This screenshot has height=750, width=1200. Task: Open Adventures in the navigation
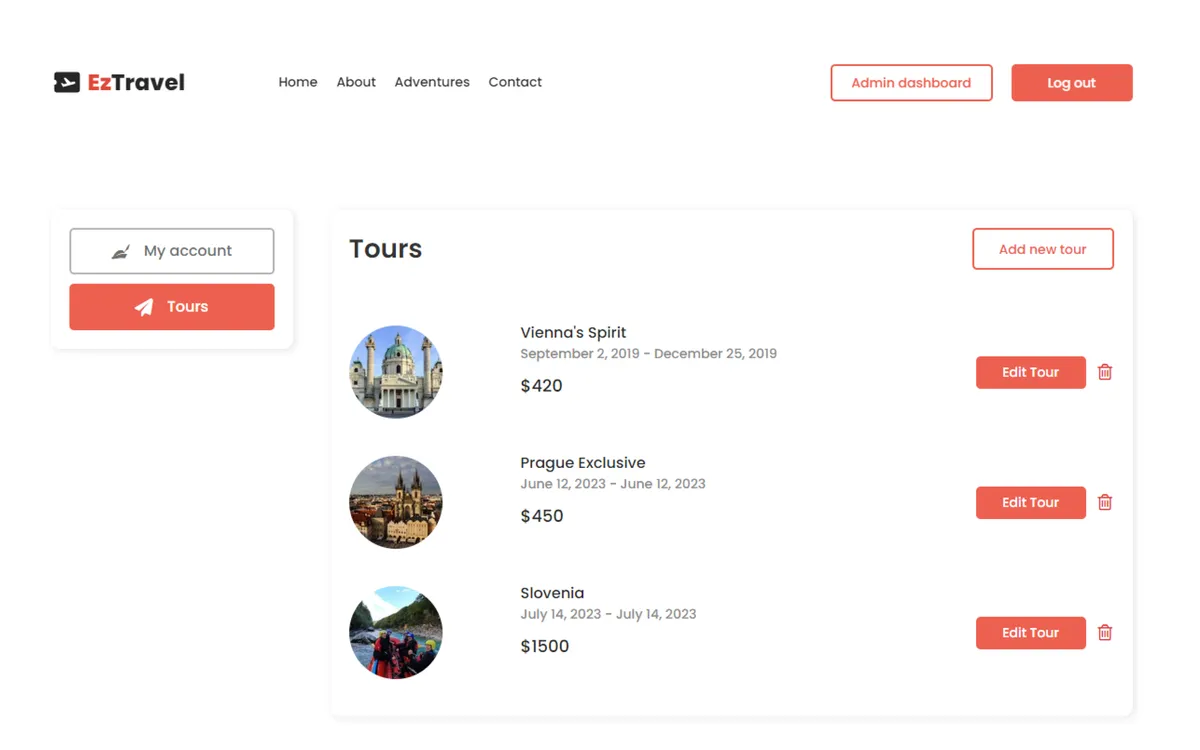coord(432,82)
